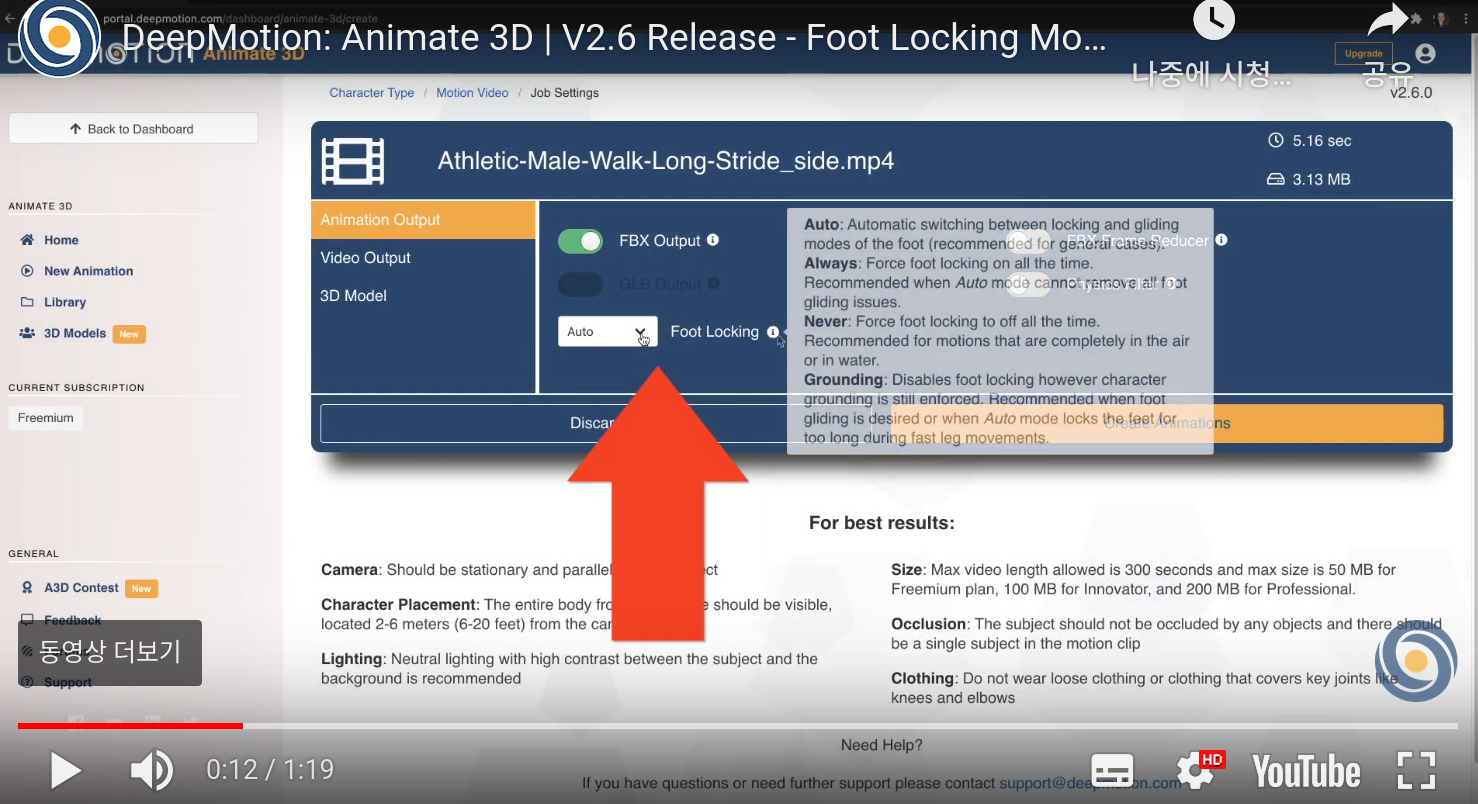Click Back to Dashboard button

(x=133, y=129)
